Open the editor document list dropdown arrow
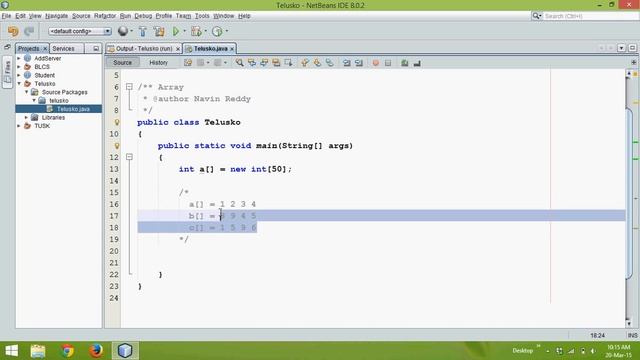 [x=621, y=48]
